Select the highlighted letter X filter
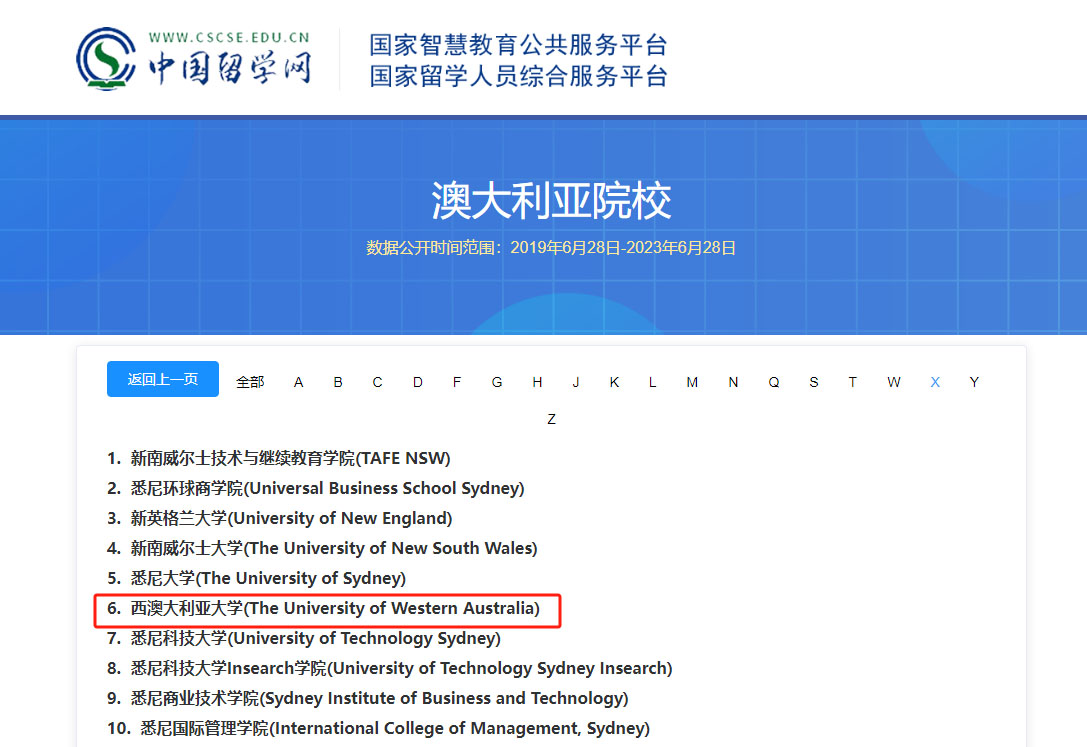This screenshot has width=1087, height=747. click(x=934, y=382)
